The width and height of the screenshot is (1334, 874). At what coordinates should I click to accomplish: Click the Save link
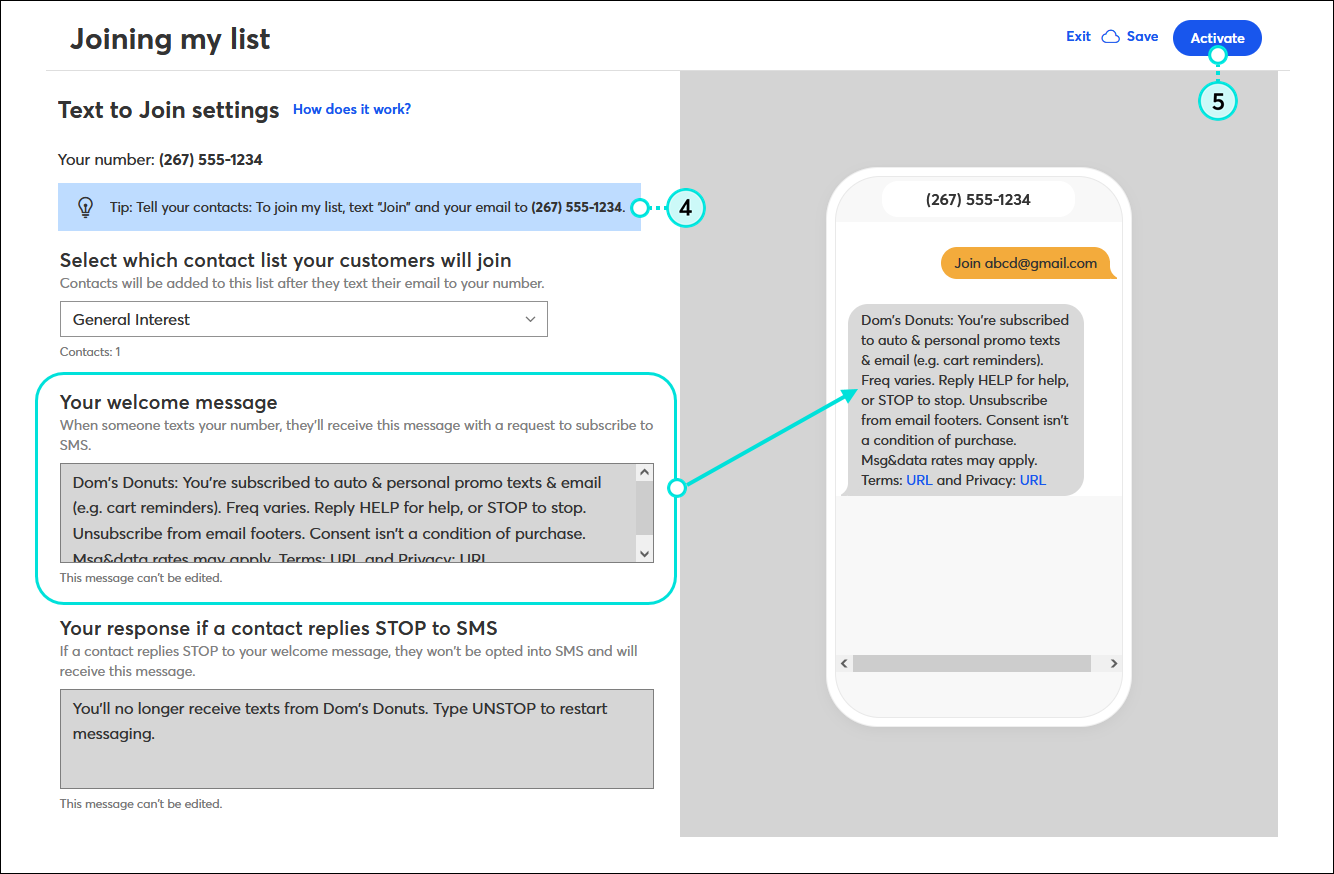pos(1142,37)
